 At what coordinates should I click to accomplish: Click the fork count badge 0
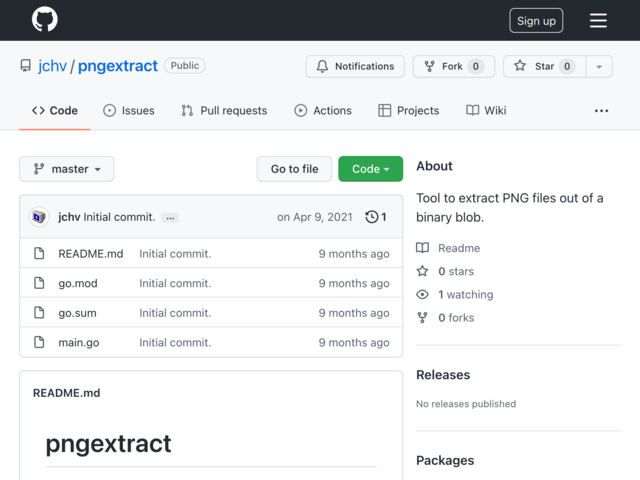pyautogui.click(x=476, y=66)
